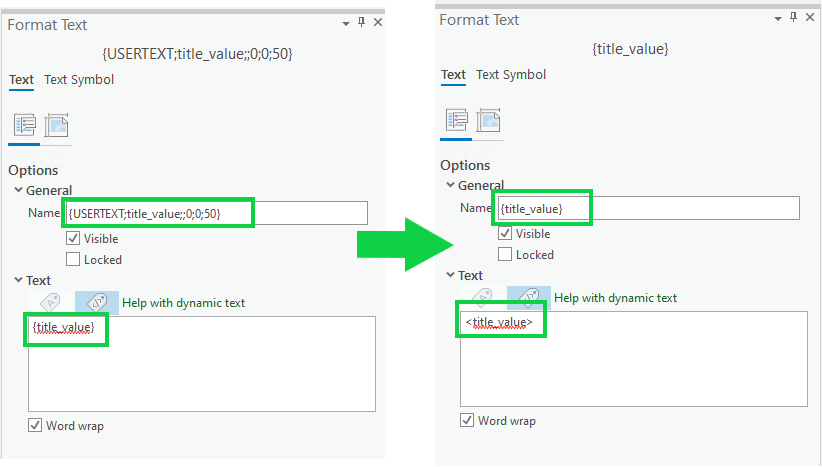822x467 pixels.
Task: Open the pane menu arrow of the right pane
Action: tap(778, 18)
